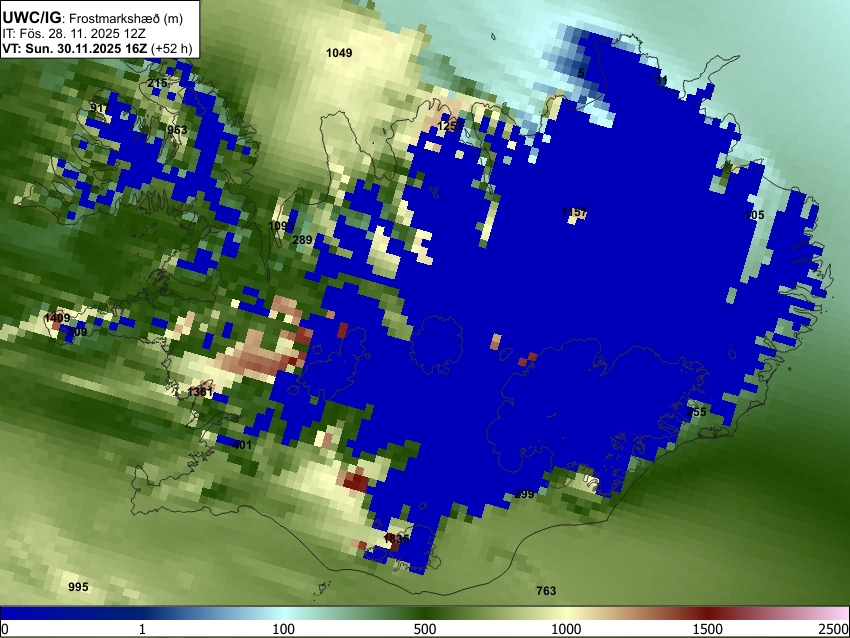The height and width of the screenshot is (638, 850).
Task: Click the map value label 1257
Action: (450, 126)
